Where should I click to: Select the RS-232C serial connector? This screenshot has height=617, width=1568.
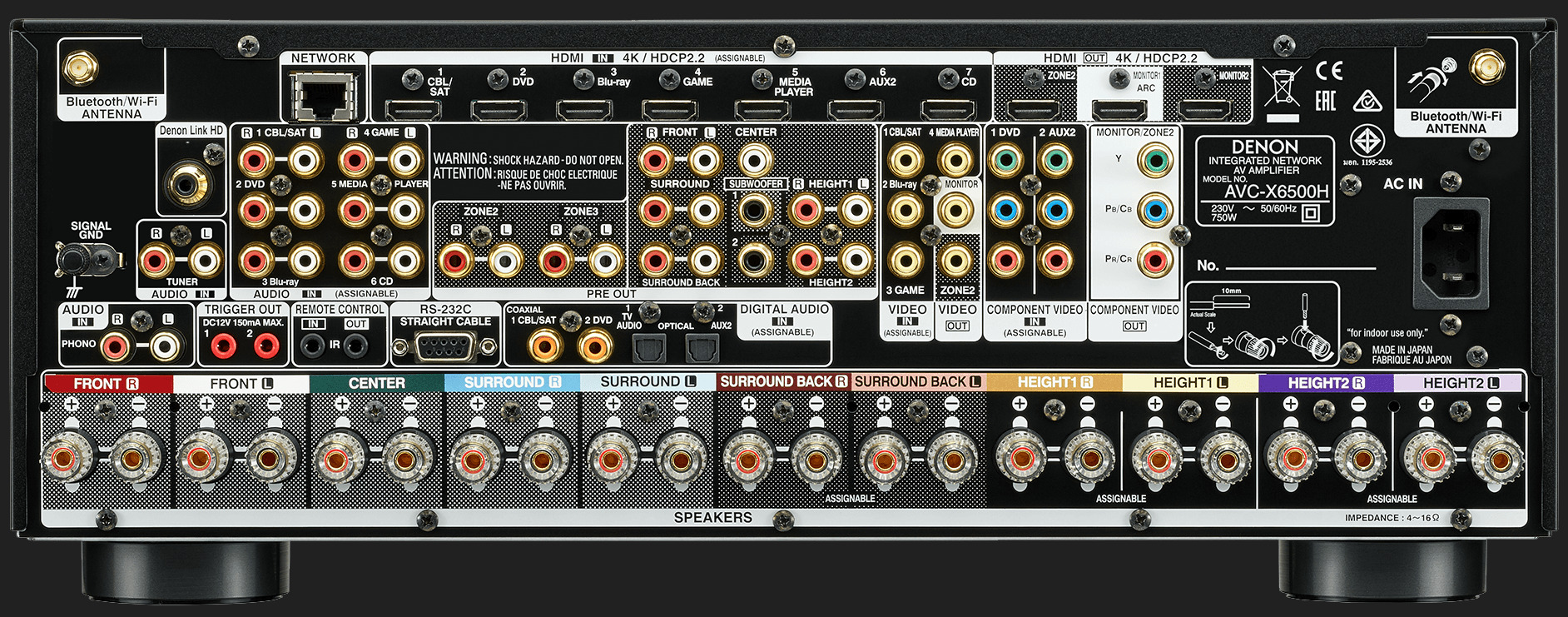click(x=444, y=346)
